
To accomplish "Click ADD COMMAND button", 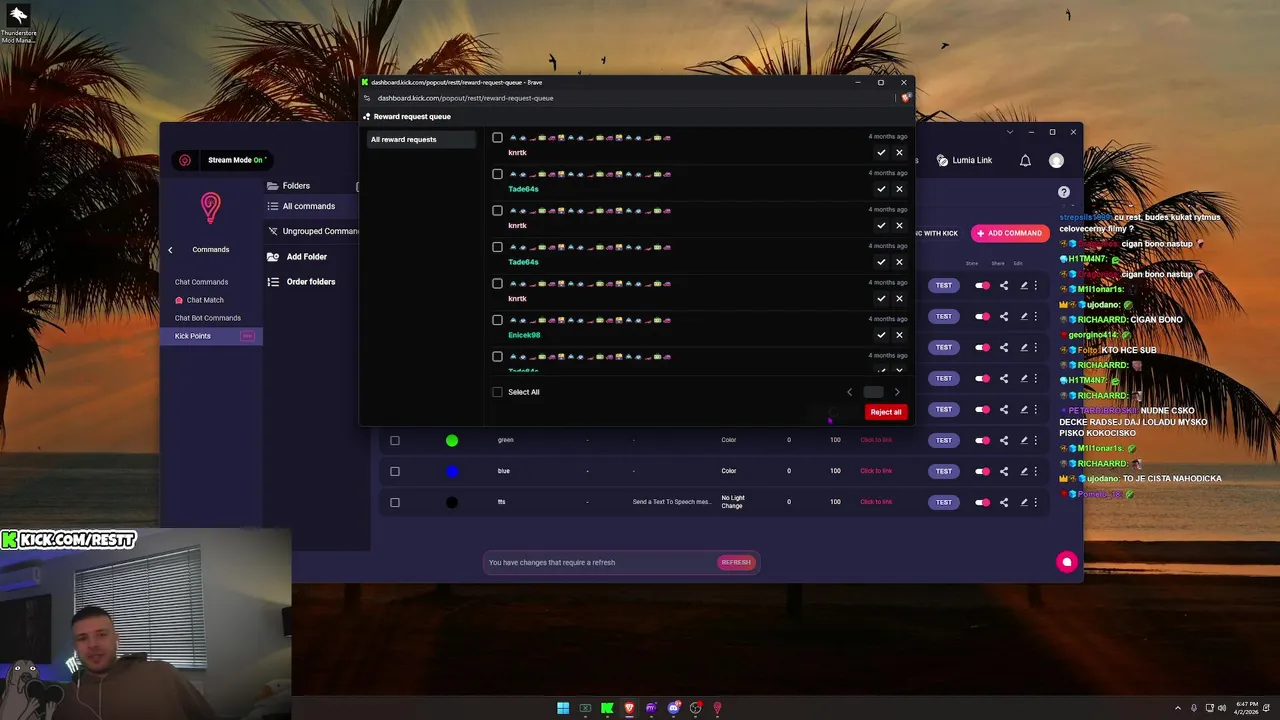I will 1010,233.
